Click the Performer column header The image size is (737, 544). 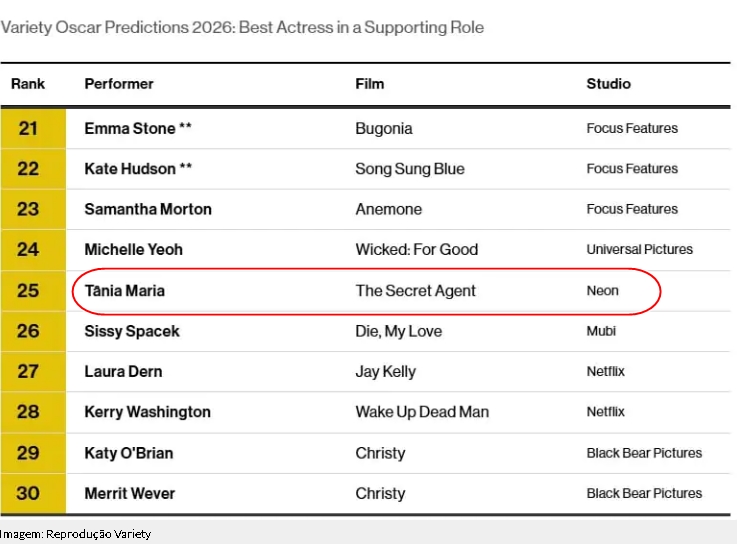(x=119, y=84)
